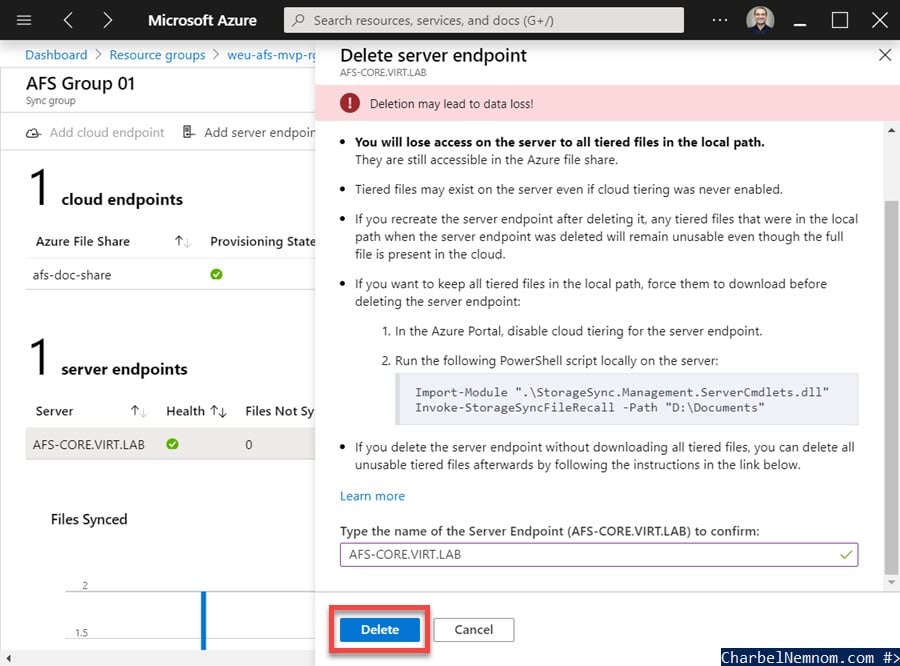This screenshot has height=666, width=900.
Task: Click the Add server endpoint button
Action: (249, 133)
